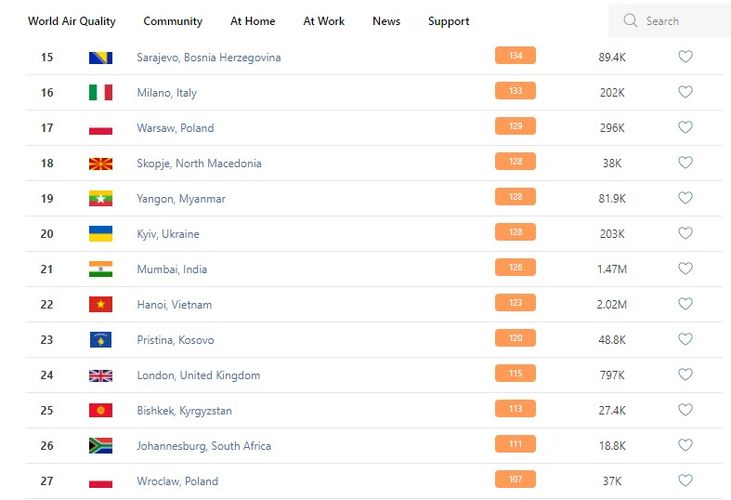This screenshot has width=731, height=500.
Task: Open the World Air Quality menu
Action: (72, 21)
